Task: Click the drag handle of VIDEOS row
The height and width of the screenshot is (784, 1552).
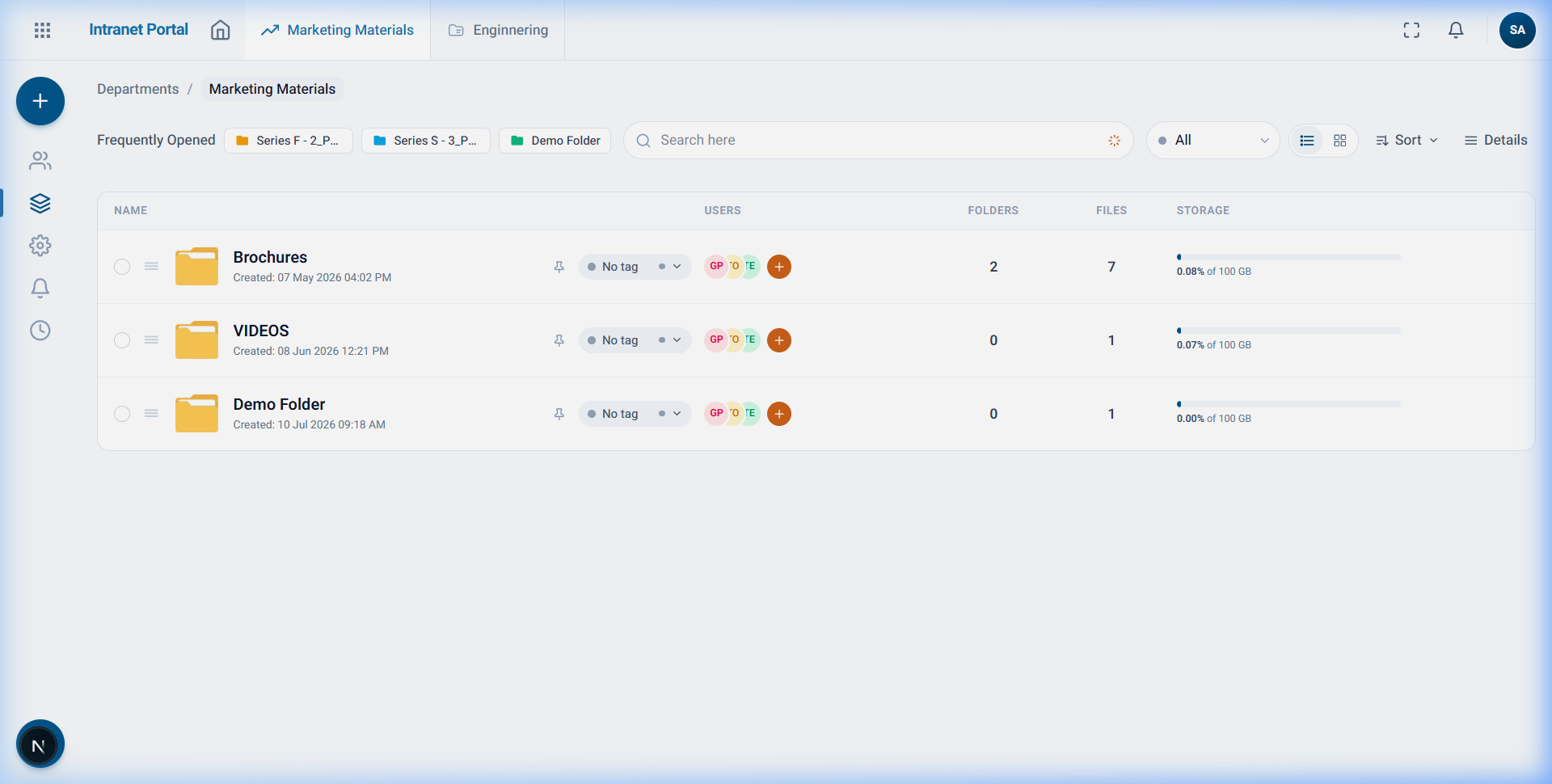Action: point(151,340)
